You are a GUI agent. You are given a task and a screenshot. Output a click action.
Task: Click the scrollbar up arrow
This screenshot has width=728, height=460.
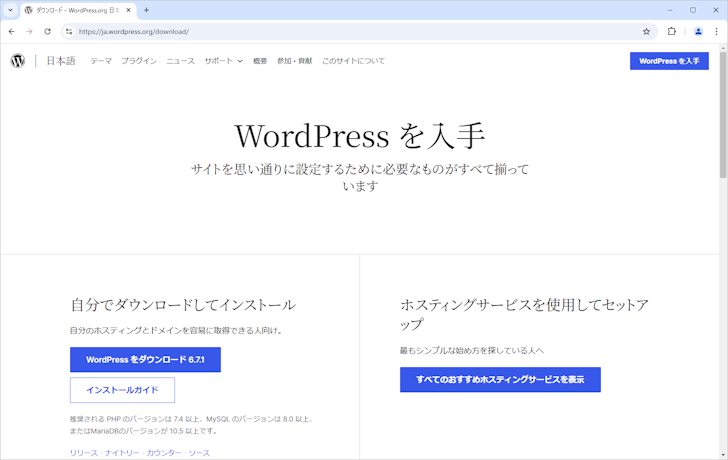coord(723,48)
